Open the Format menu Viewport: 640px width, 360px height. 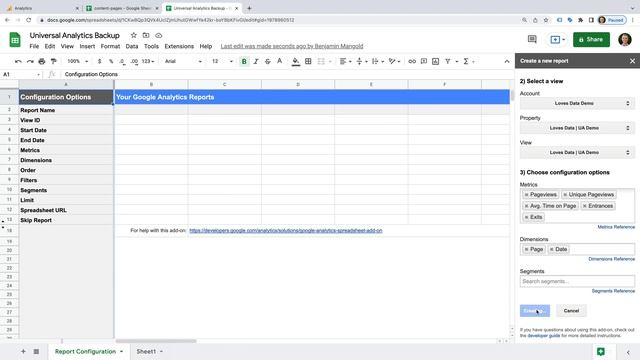pos(110,47)
